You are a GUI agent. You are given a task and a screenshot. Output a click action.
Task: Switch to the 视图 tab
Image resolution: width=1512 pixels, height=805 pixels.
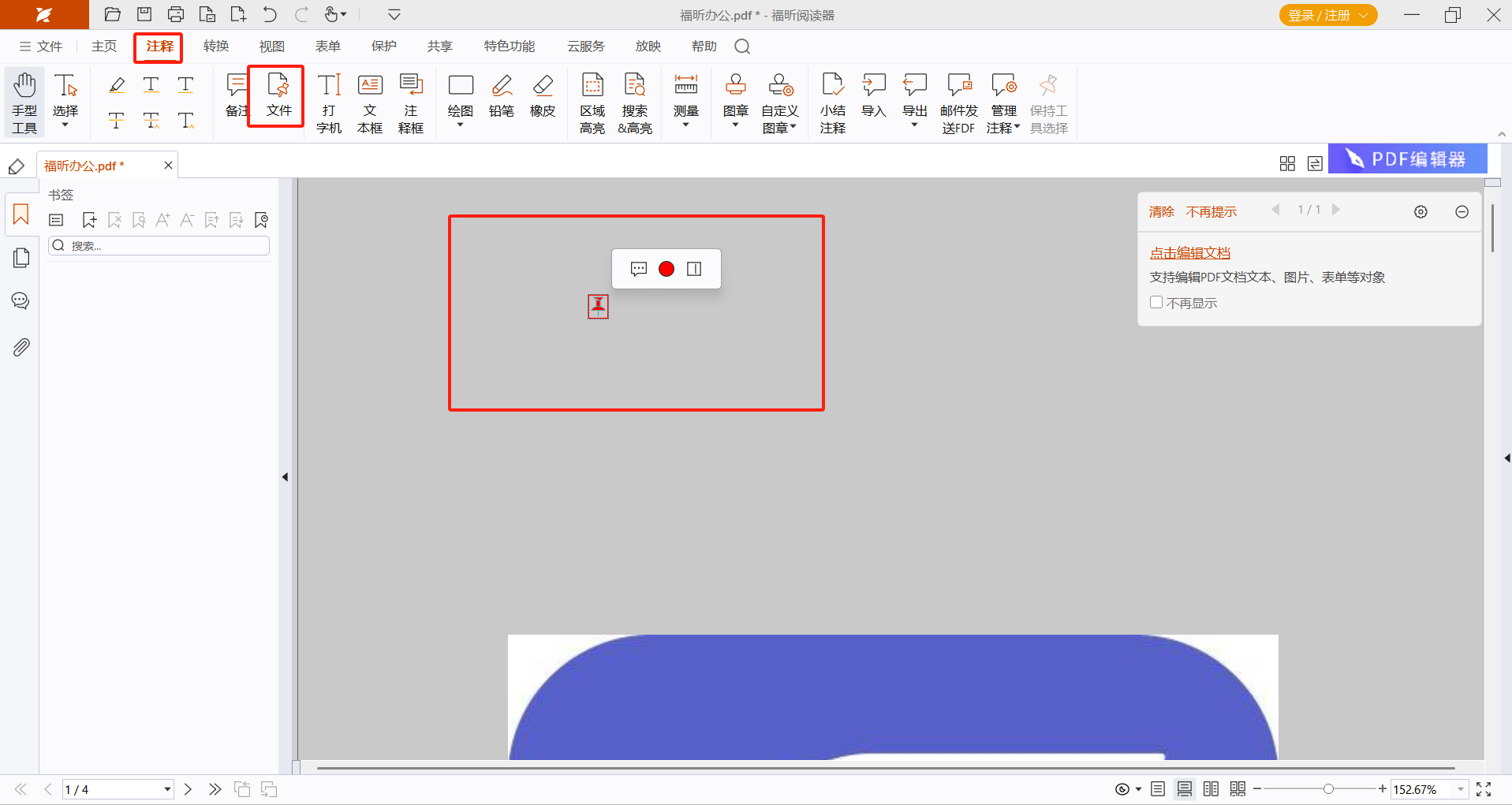[x=272, y=47]
